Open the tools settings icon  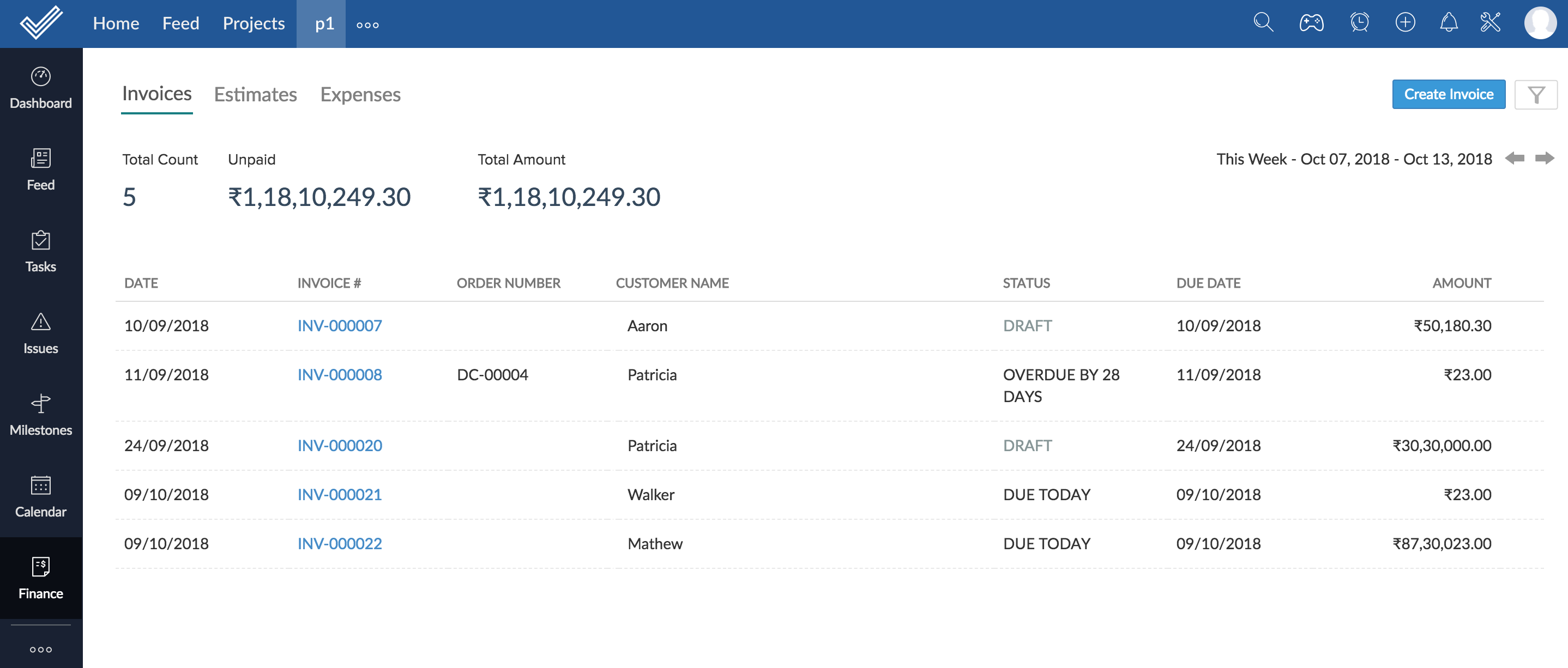[1490, 23]
